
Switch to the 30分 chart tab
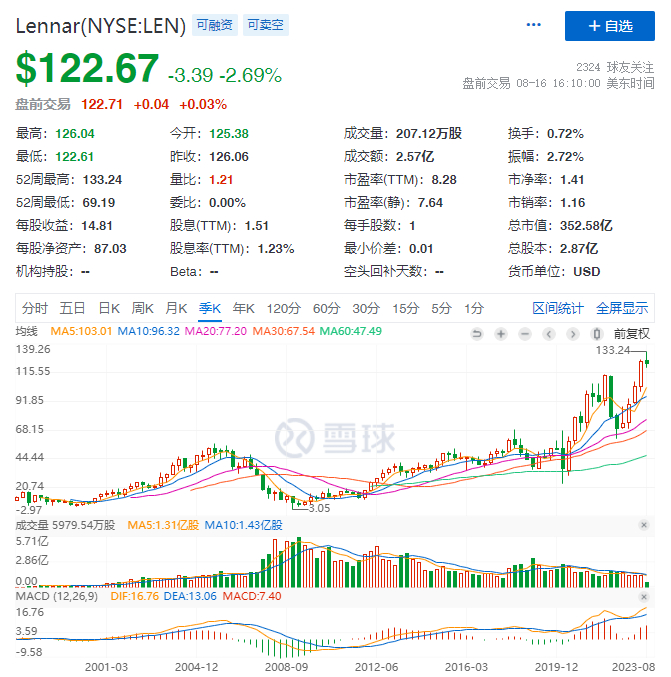(x=366, y=308)
